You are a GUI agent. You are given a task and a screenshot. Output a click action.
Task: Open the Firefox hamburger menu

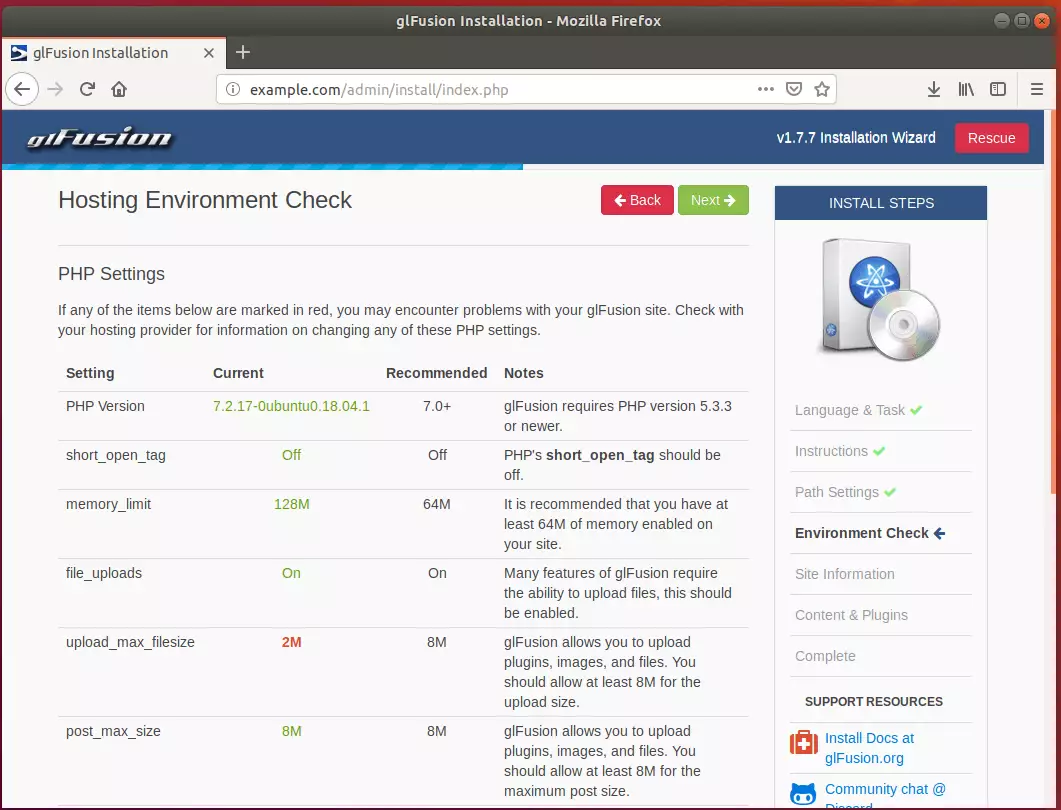(x=1037, y=89)
